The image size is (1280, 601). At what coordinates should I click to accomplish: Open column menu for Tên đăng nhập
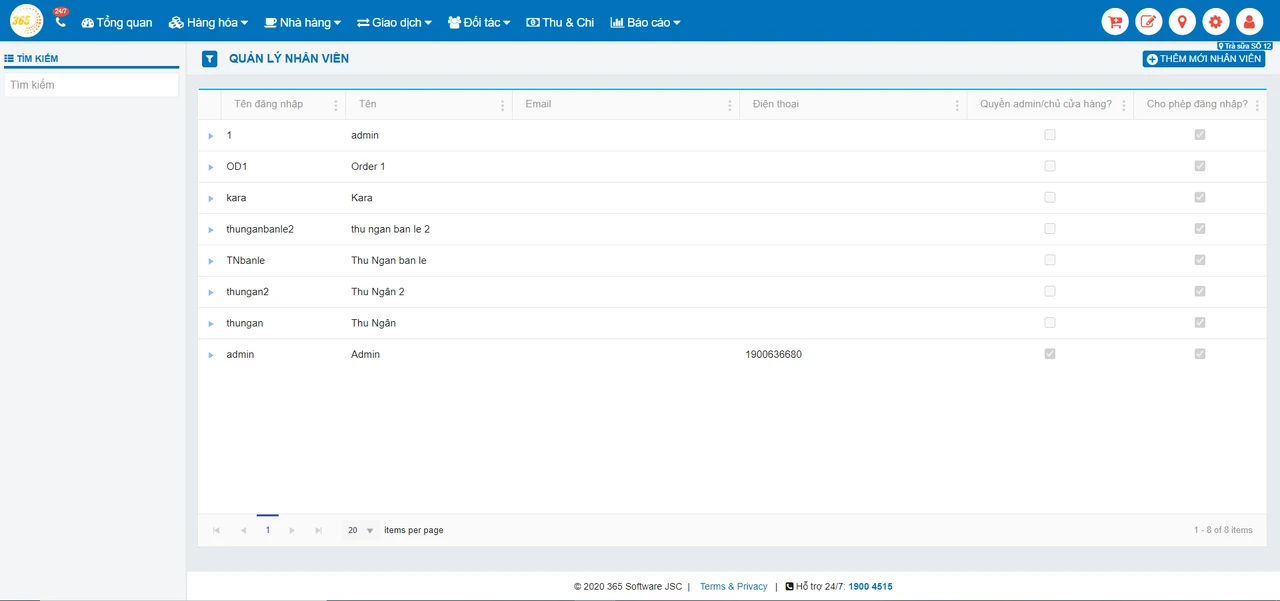[336, 105]
